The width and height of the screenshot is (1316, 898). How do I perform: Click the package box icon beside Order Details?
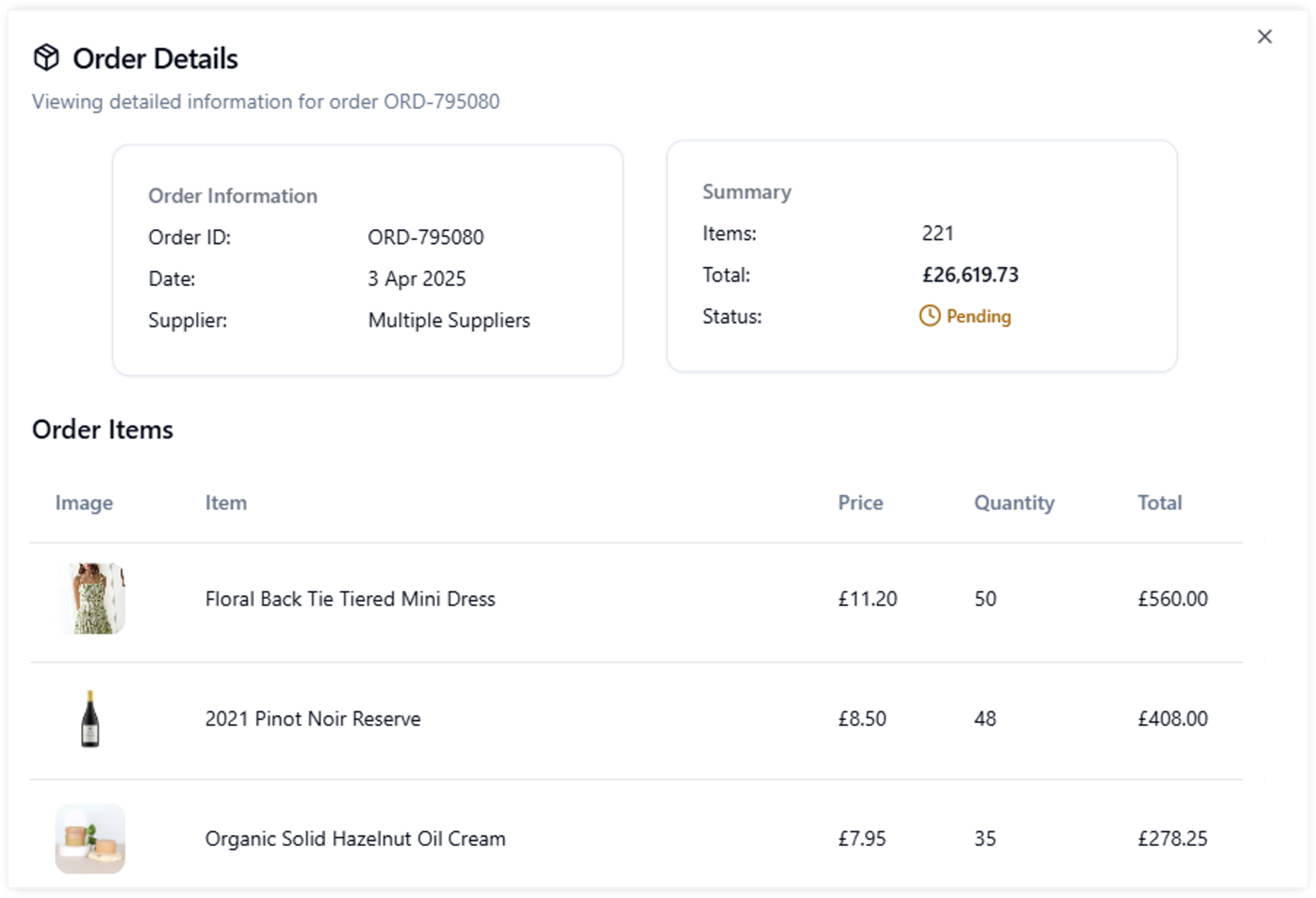(47, 58)
